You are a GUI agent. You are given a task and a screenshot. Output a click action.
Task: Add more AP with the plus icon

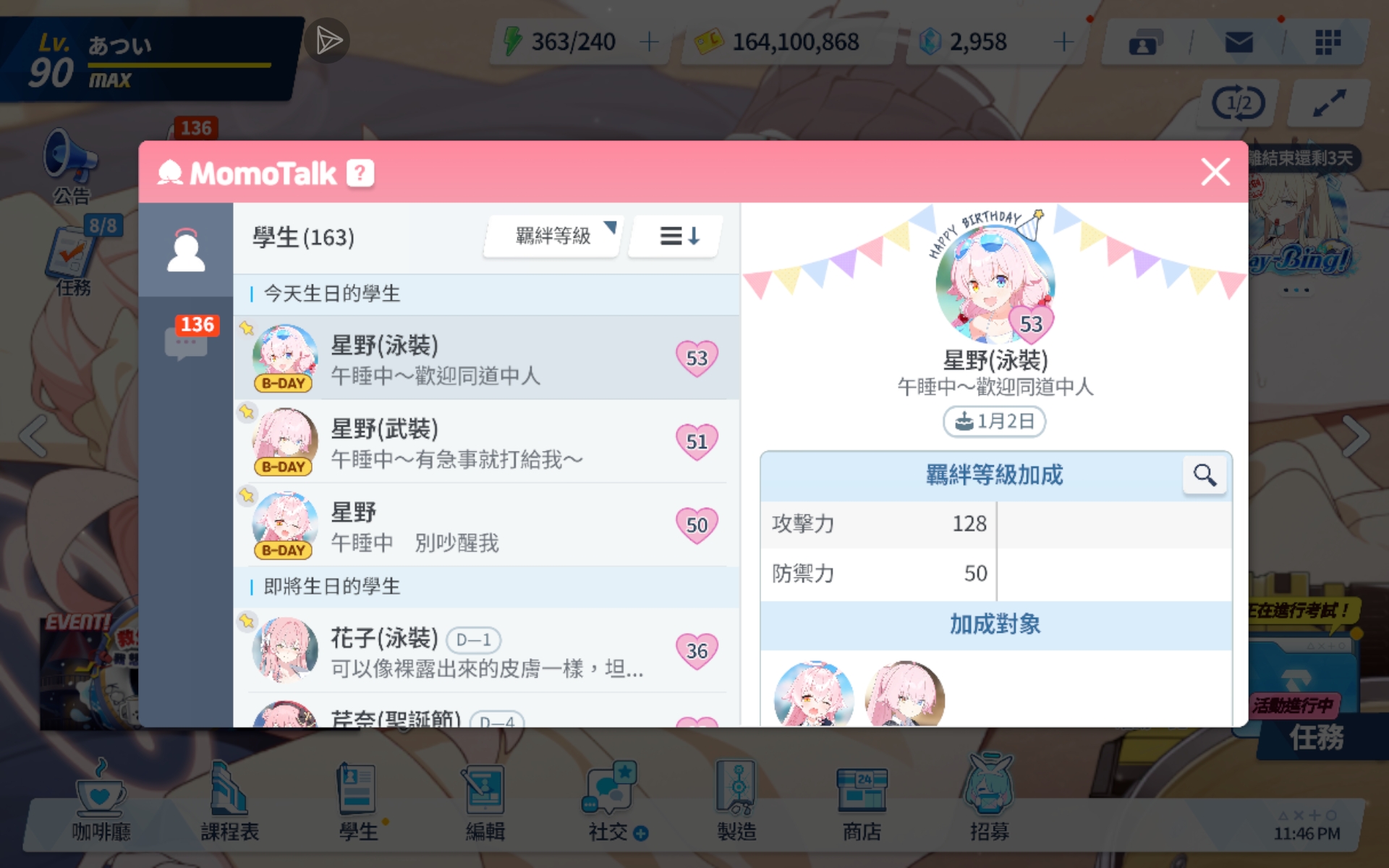point(649,41)
